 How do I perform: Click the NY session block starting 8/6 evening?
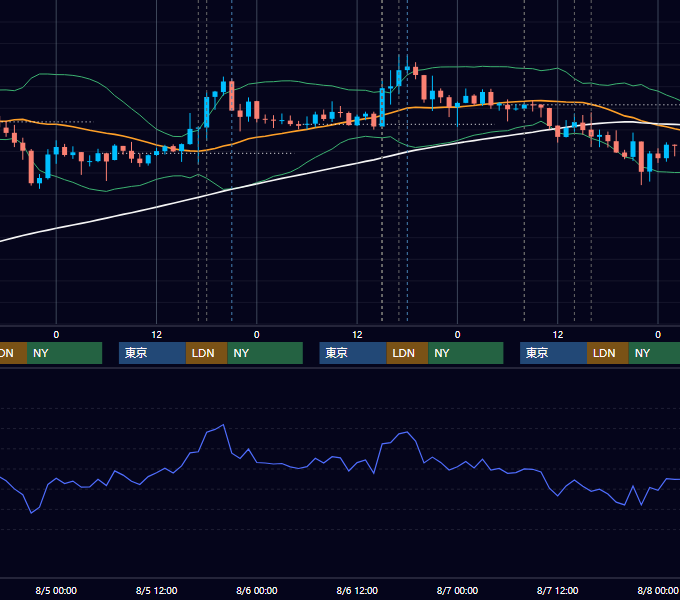coord(466,353)
